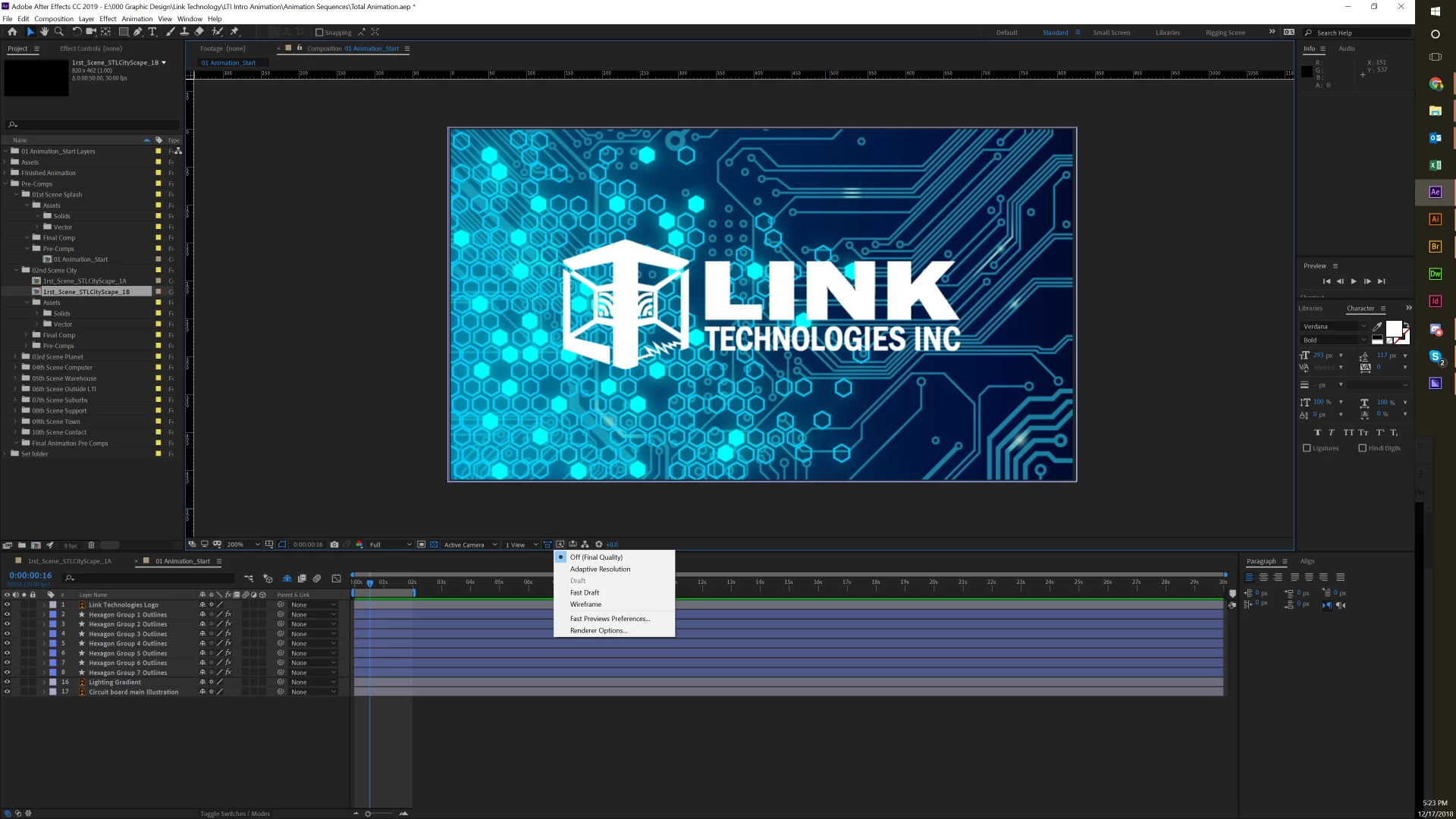Open the Verdana font family dropdown
The image size is (1456, 819).
[1334, 327]
